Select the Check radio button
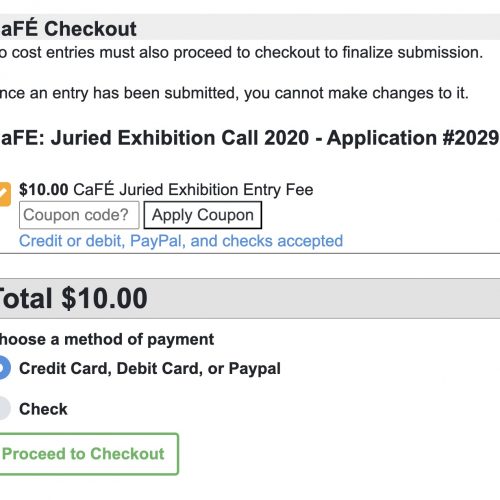The height and width of the screenshot is (500, 500). (x=4, y=408)
